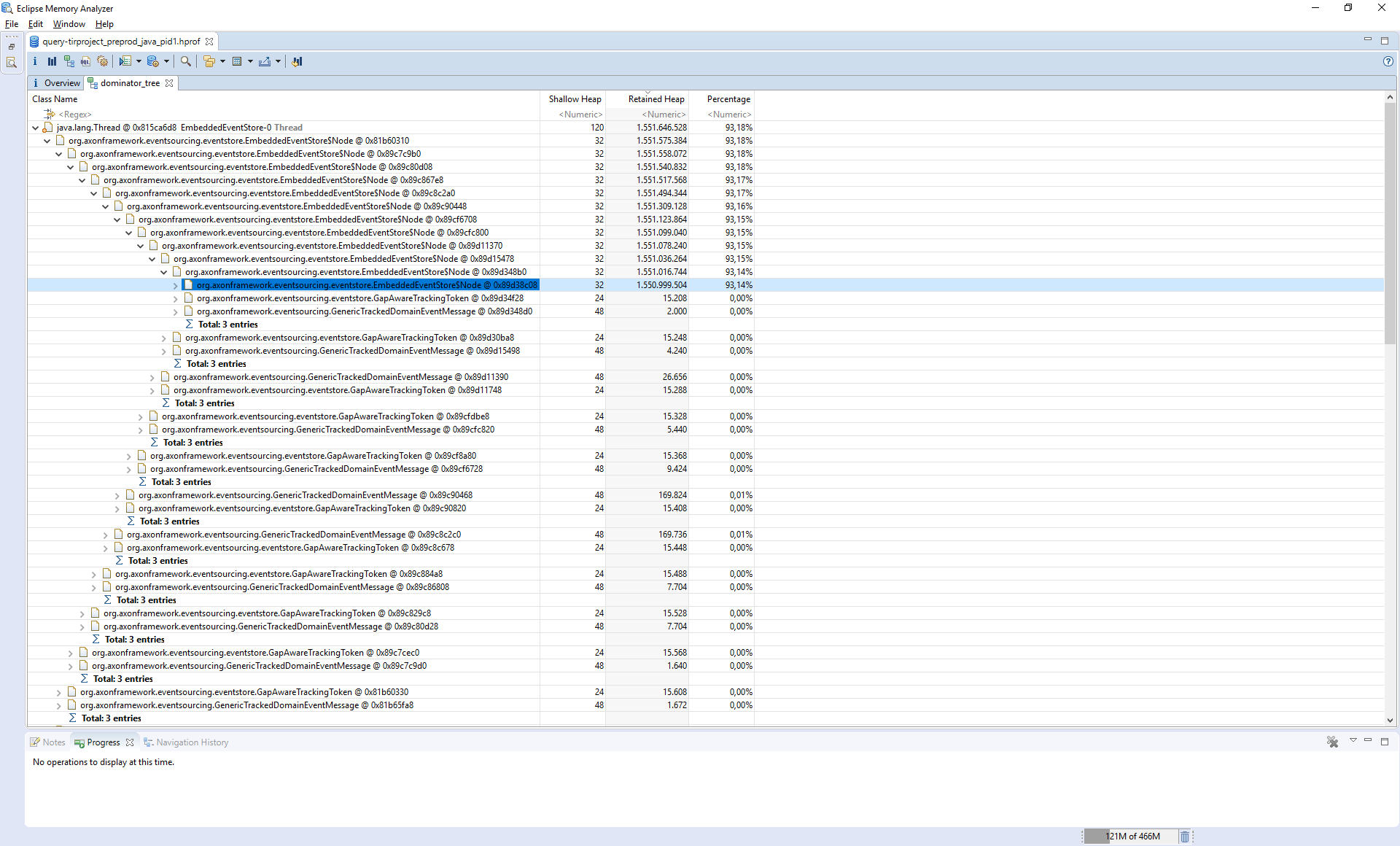Click the Inspector view icon in left sidebar
Screen dimensions: 1400x846
[x=12, y=63]
